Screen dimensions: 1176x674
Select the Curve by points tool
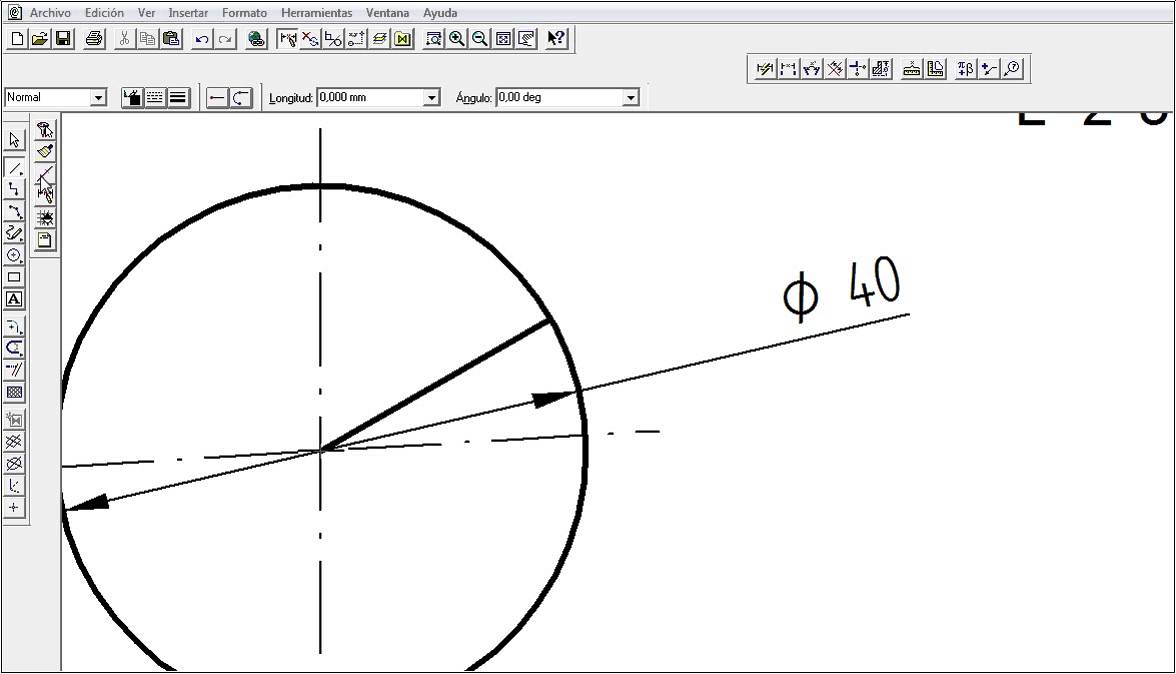pyautogui.click(x=14, y=212)
